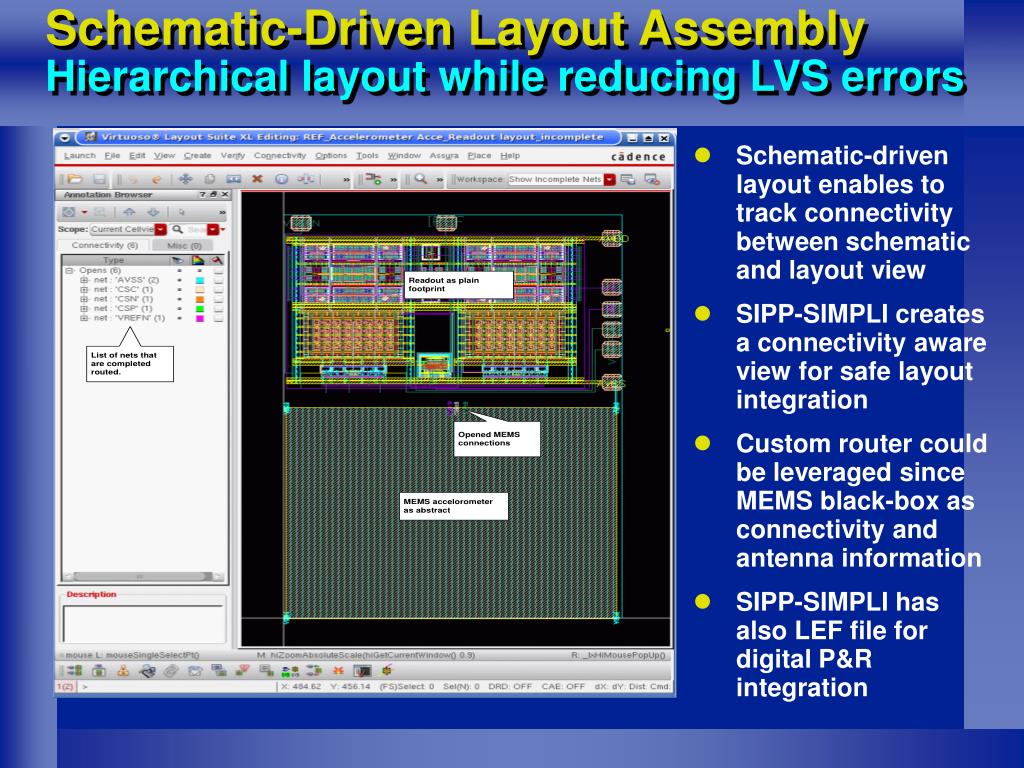
Task: Click the Annotation Browser down arrow icon
Action: pos(153,212)
